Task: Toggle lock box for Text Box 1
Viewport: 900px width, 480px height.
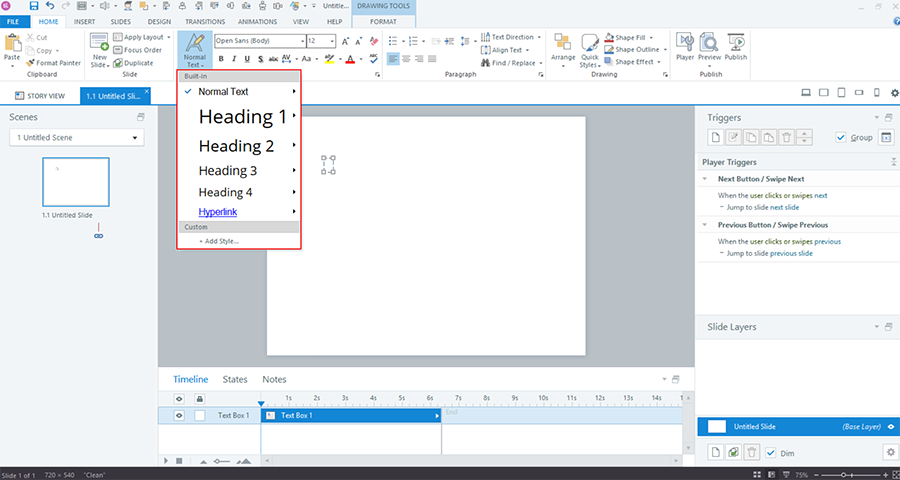Action: (x=199, y=416)
